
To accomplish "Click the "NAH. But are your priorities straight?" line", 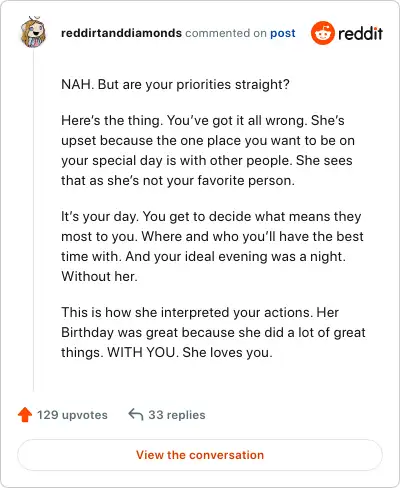I will click(175, 84).
